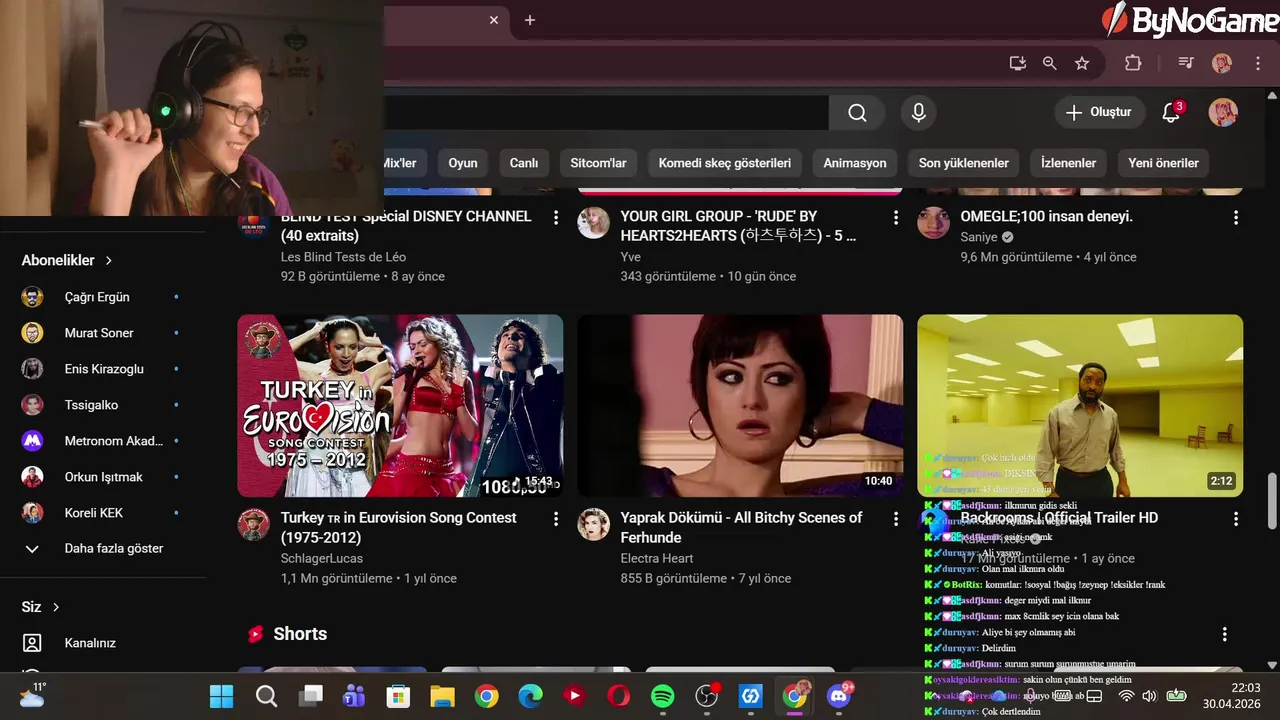The width and height of the screenshot is (1280, 720).
Task: Open the SchlagerLucas channel avatar
Action: [254, 525]
